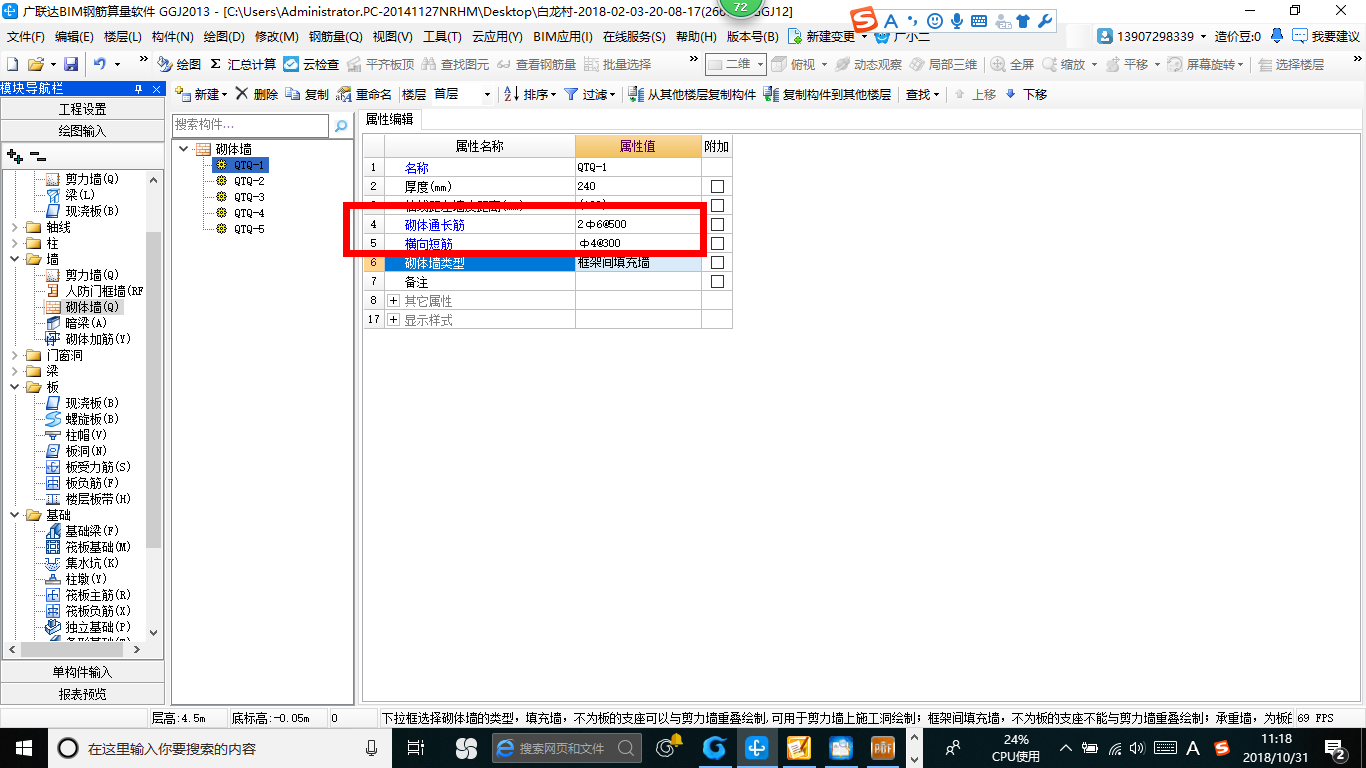This screenshot has width=1366, height=768.
Task: Collapse 基础 folder in navigator
Action: pyautogui.click(x=15, y=515)
